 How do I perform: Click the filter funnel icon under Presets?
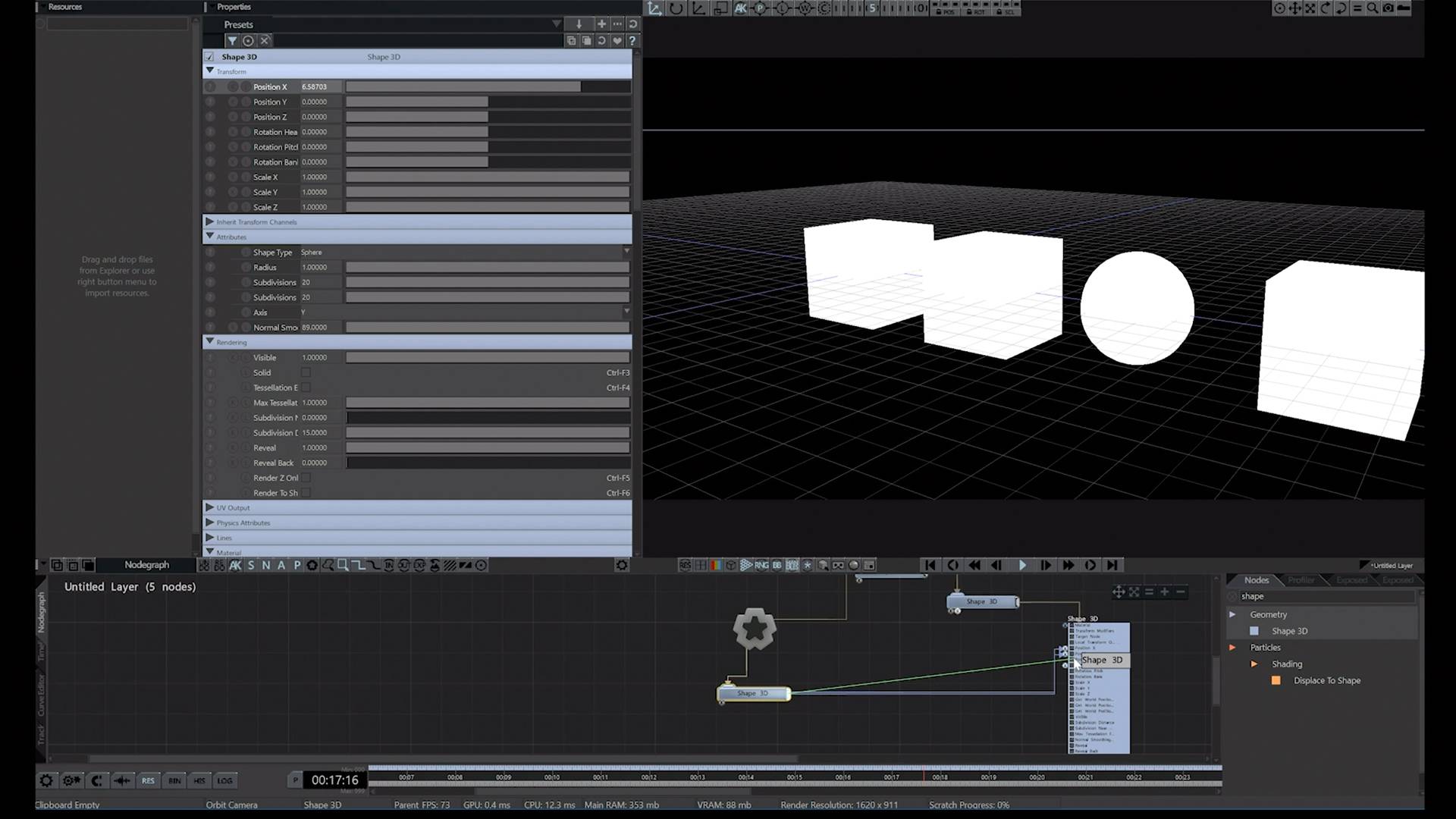pos(232,41)
